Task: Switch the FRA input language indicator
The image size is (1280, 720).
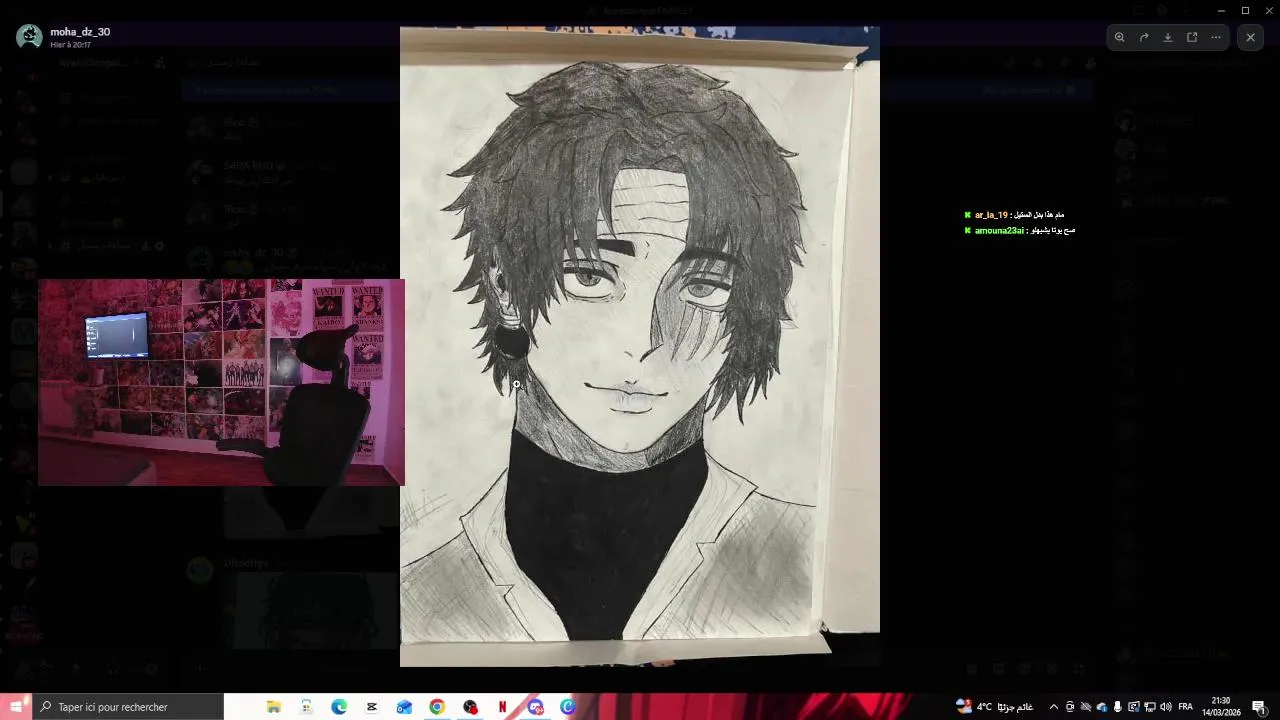Action: click(1186, 707)
